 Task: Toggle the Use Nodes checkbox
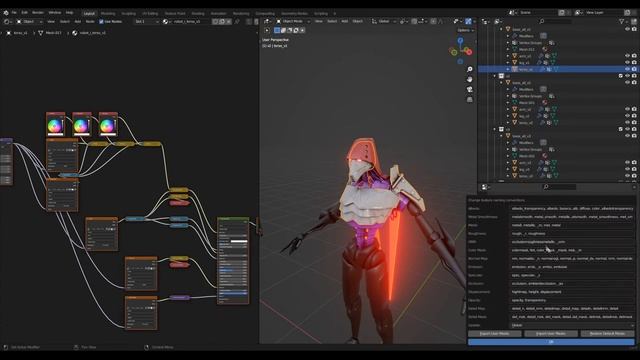pos(101,21)
